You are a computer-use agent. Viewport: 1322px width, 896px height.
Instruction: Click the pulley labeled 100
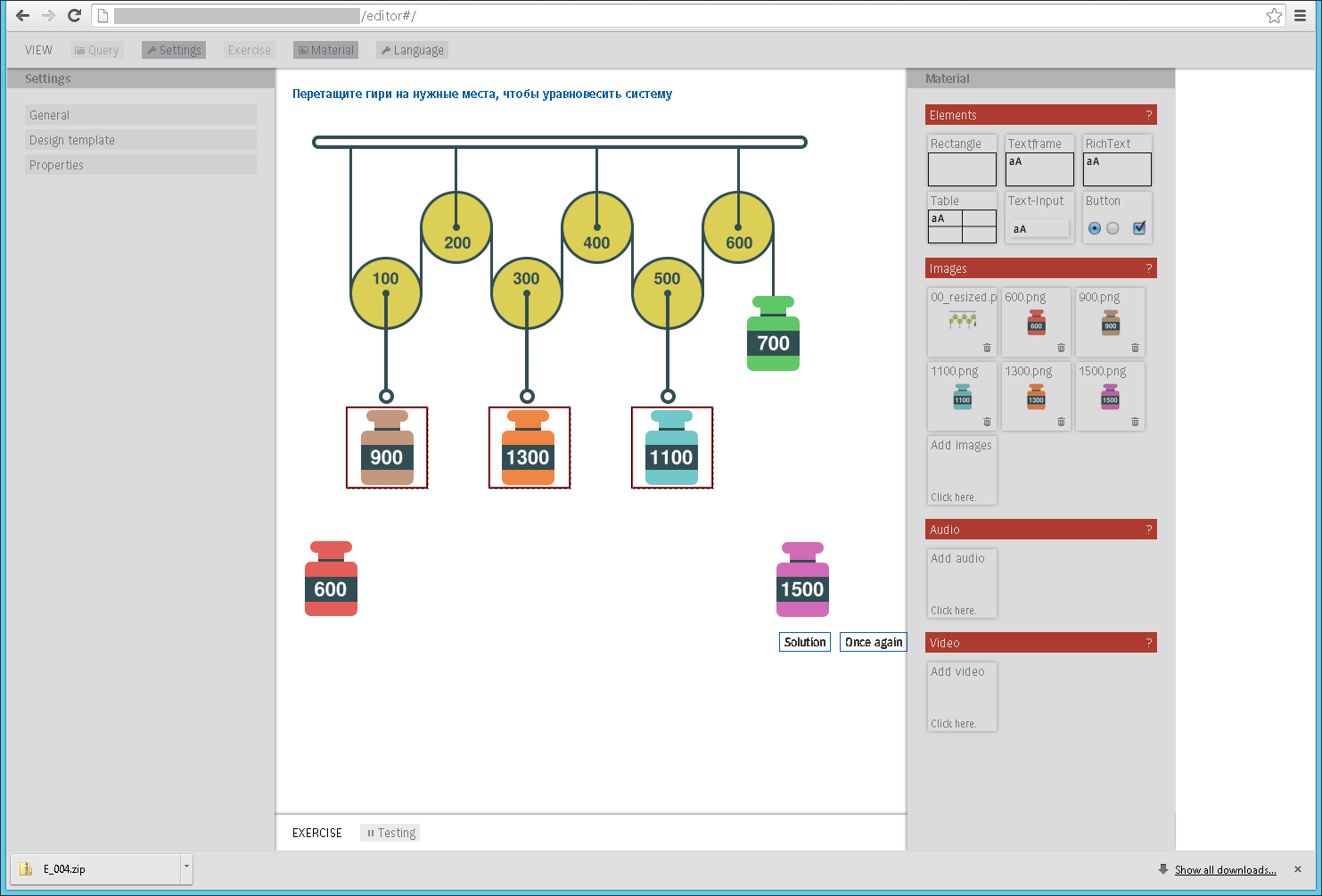(x=386, y=294)
